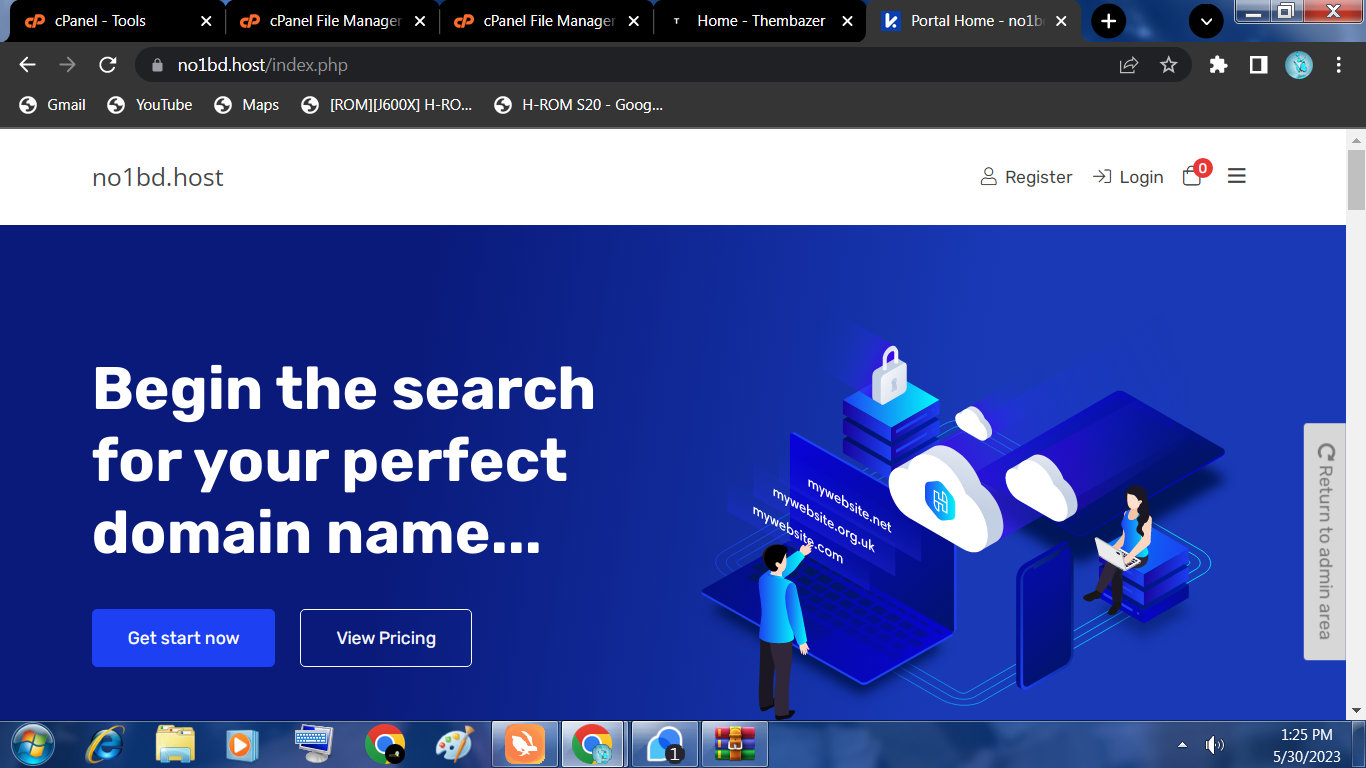This screenshot has height=768, width=1366.
Task: Open the Chrome three-dot menu
Action: point(1339,65)
